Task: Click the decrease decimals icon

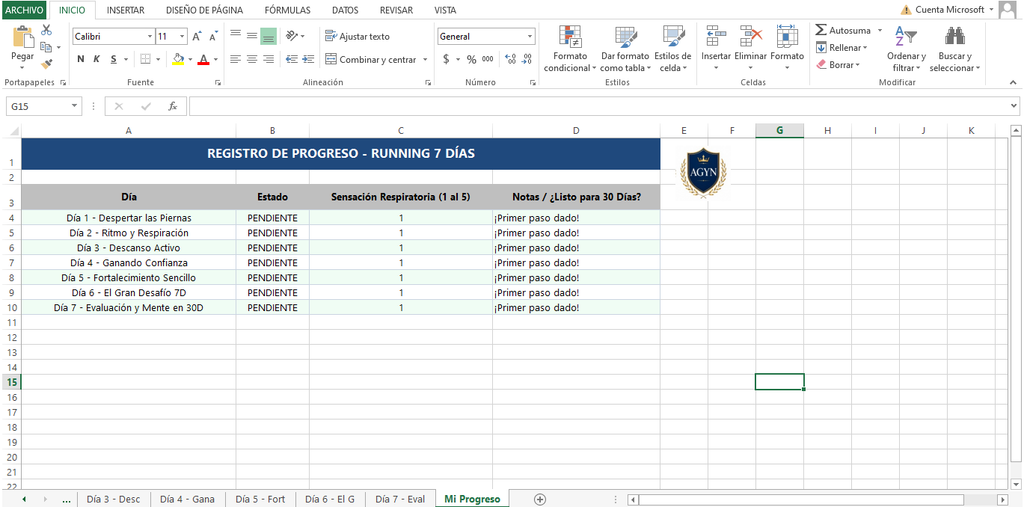Action: pyautogui.click(x=527, y=59)
